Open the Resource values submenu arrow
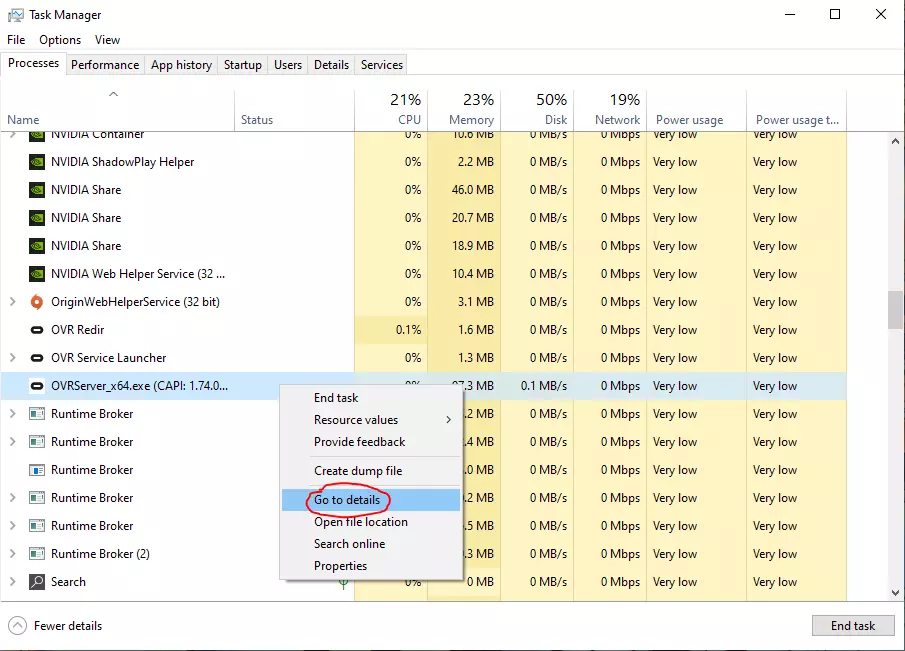The height and width of the screenshot is (651, 905). (448, 420)
